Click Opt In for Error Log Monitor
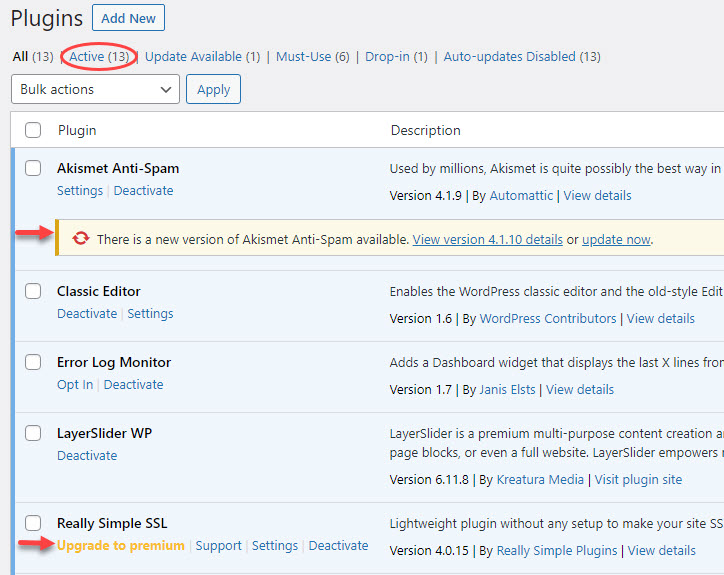Screen dimensions: 724x575 pyautogui.click(x=75, y=385)
